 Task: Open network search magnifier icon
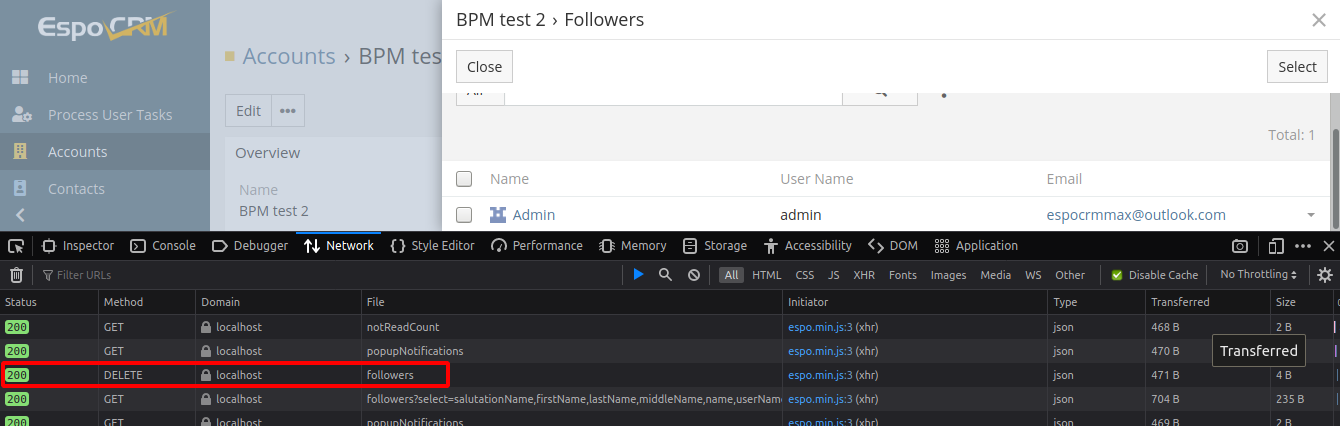pyautogui.click(x=665, y=275)
